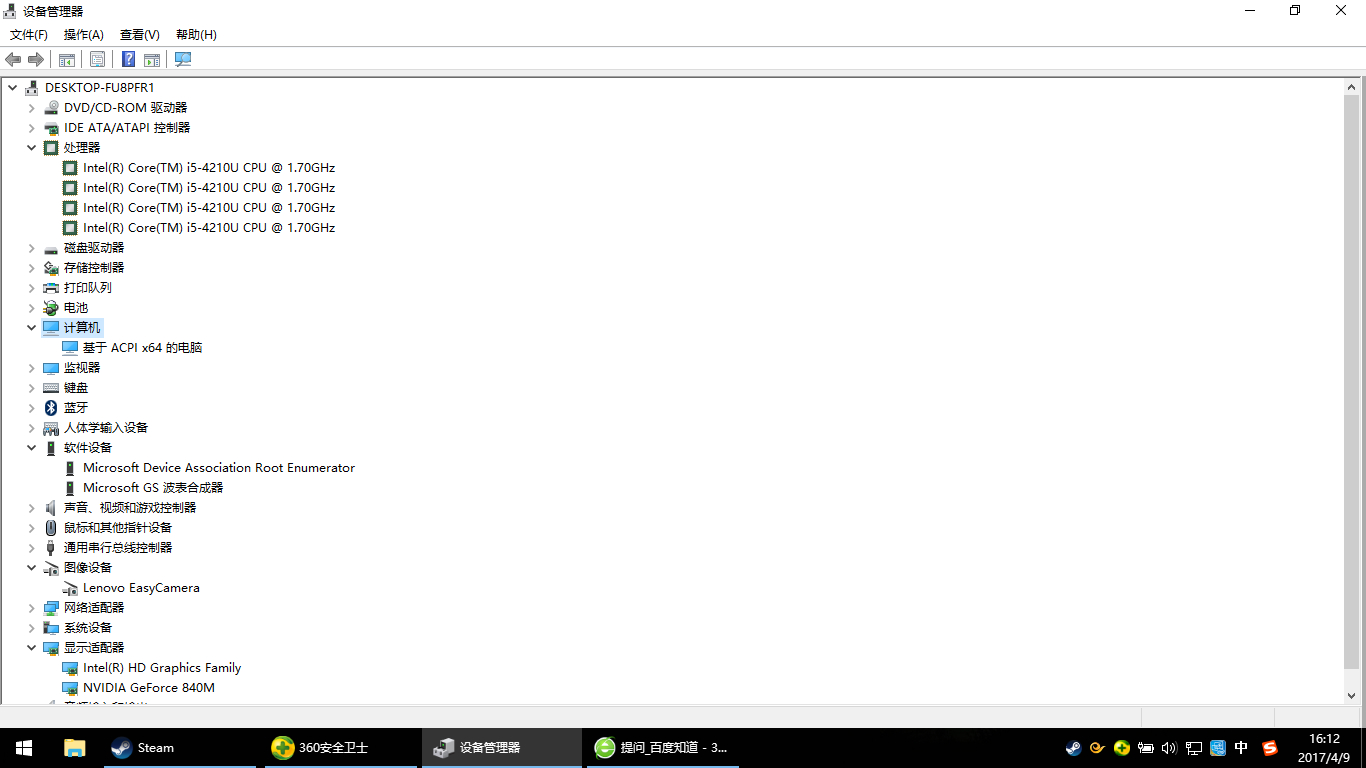
Task: Select "基于 ACPI x64 的电脑" entry
Action: click(x=143, y=347)
